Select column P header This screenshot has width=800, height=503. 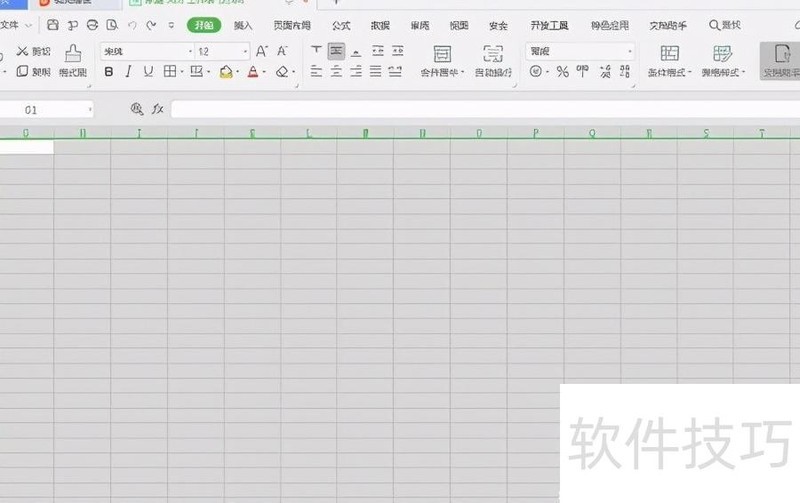[535, 133]
